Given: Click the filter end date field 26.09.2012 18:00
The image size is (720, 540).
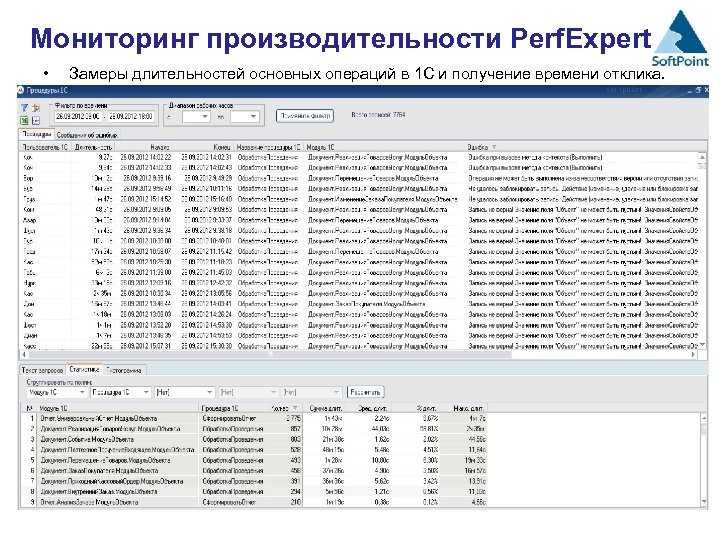Looking at the screenshot, I should coord(131,117).
